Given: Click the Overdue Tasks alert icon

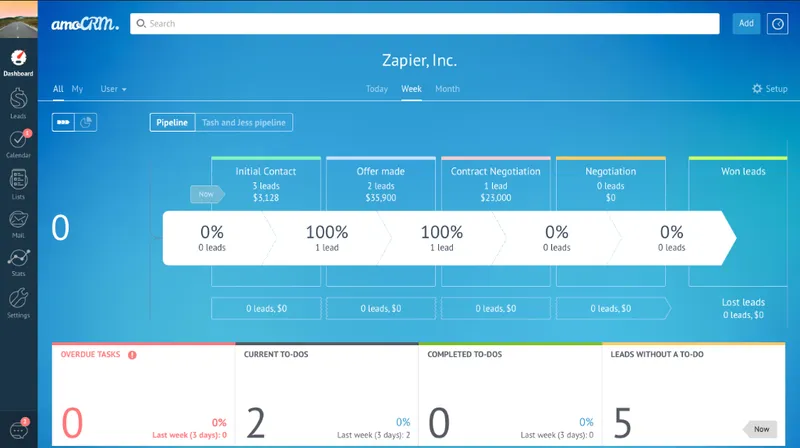Looking at the screenshot, I should tap(132, 355).
